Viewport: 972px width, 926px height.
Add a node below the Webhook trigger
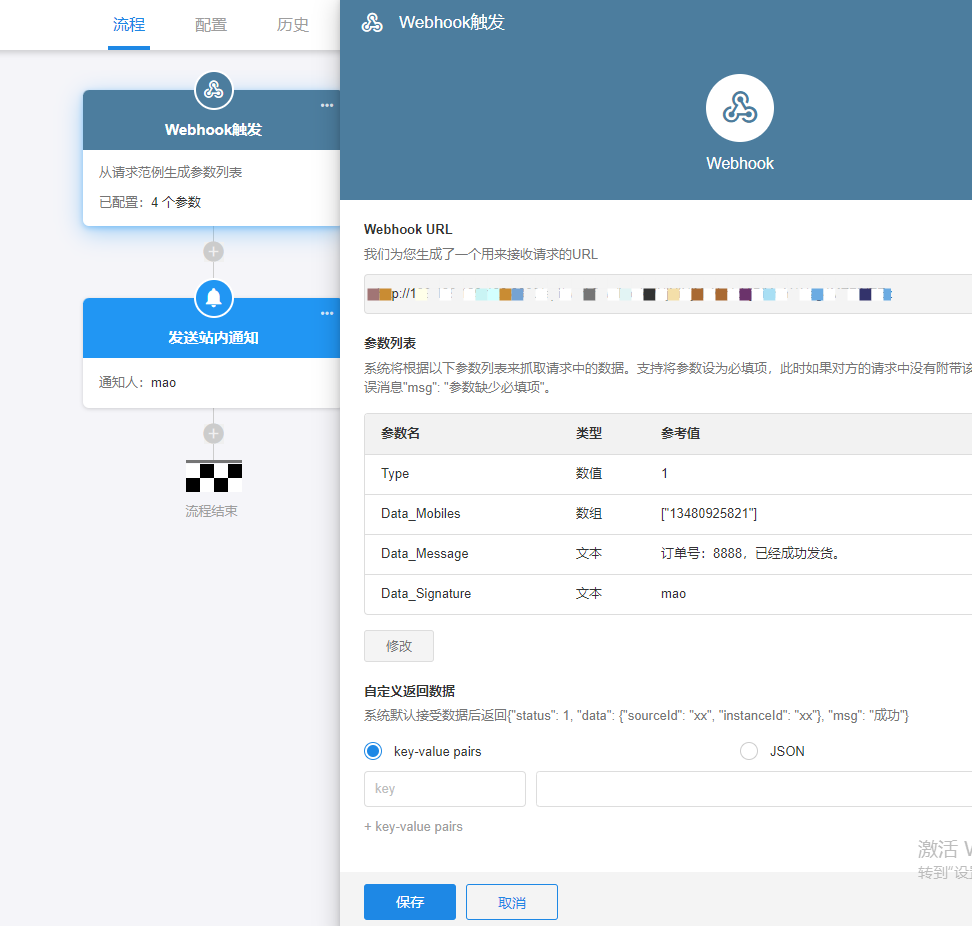tap(213, 251)
